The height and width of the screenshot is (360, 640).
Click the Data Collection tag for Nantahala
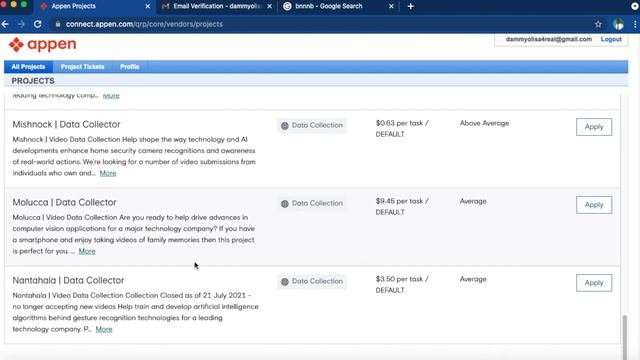tap(312, 281)
